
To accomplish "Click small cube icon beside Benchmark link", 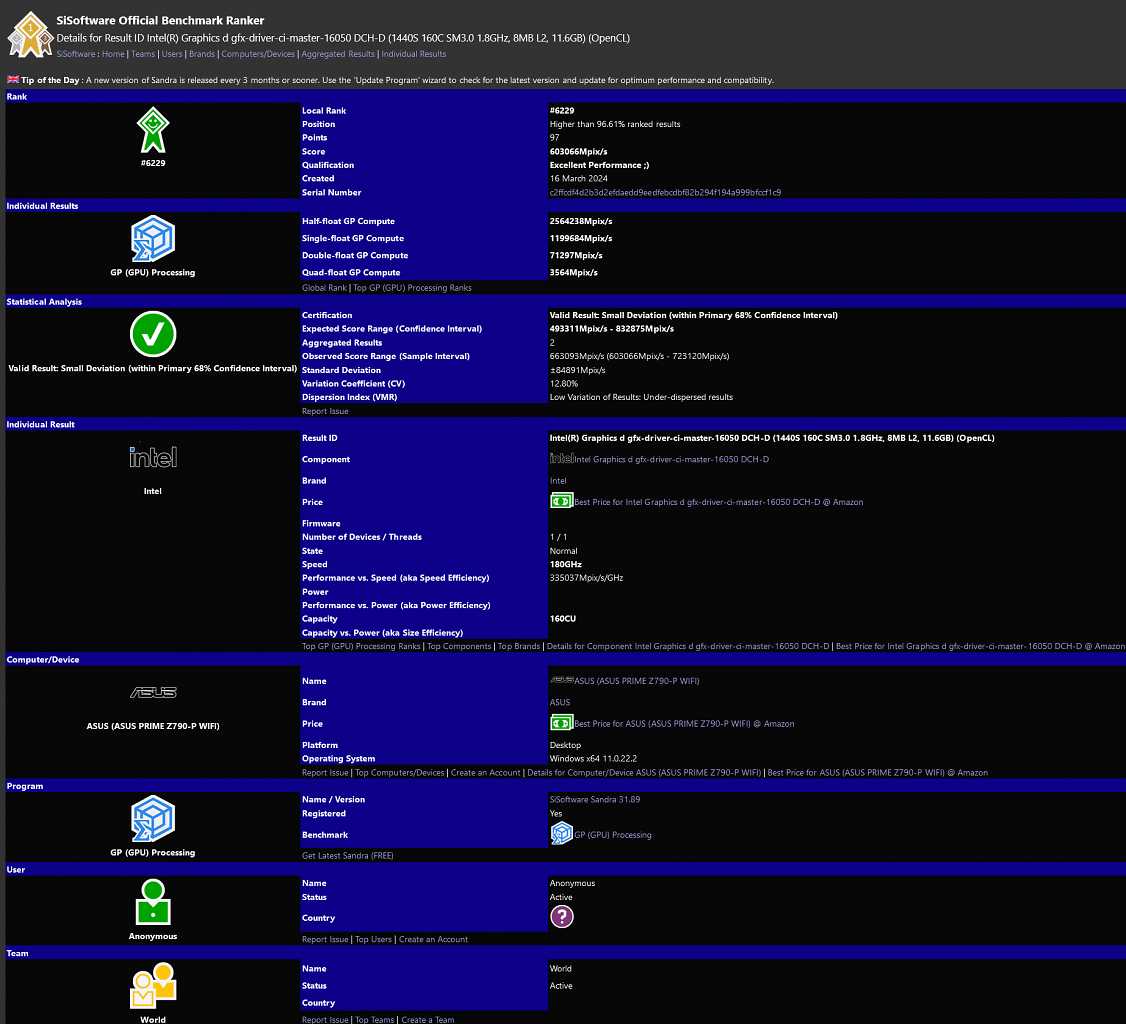I will pos(562,833).
